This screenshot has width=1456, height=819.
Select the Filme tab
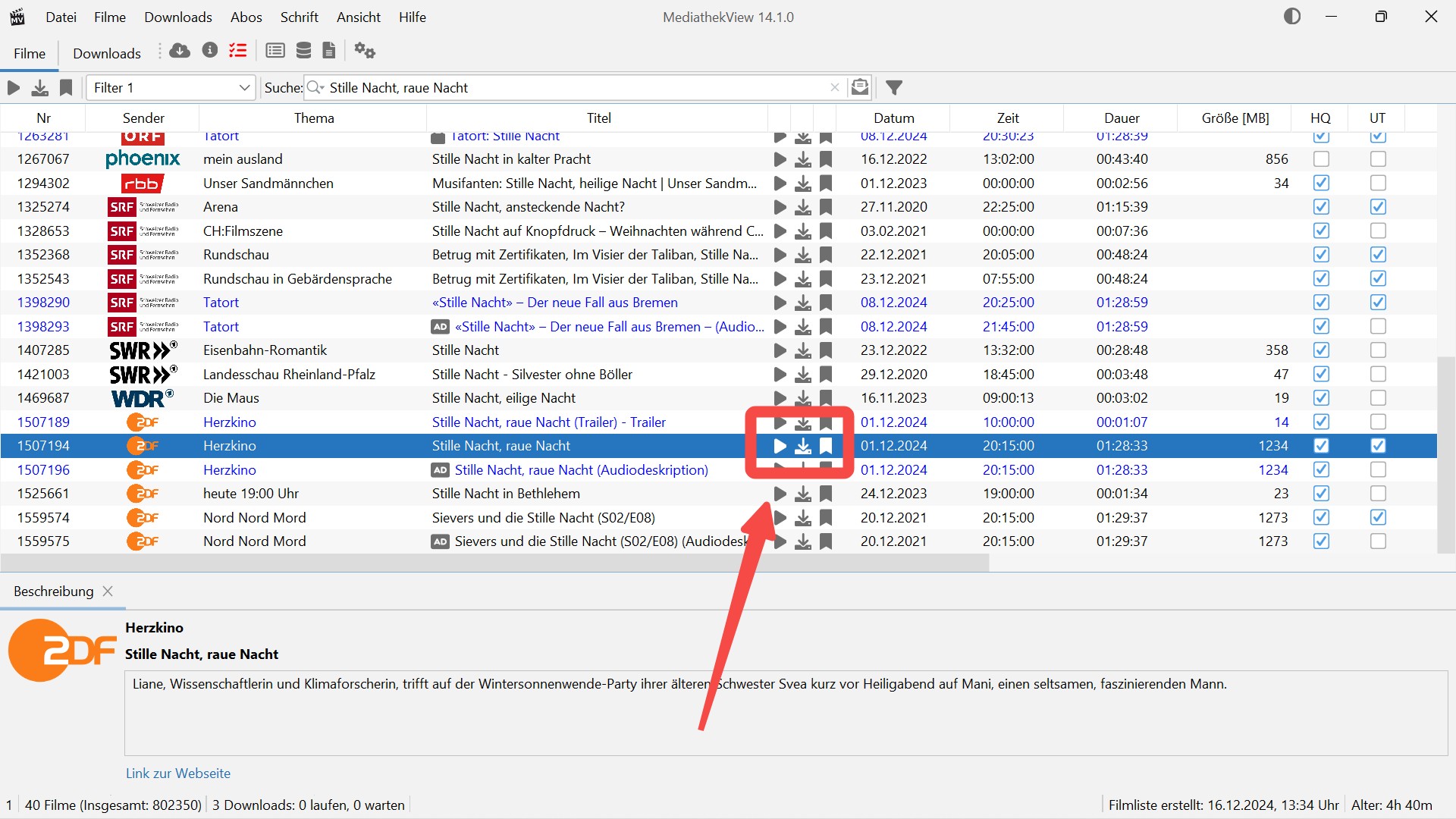(30, 54)
